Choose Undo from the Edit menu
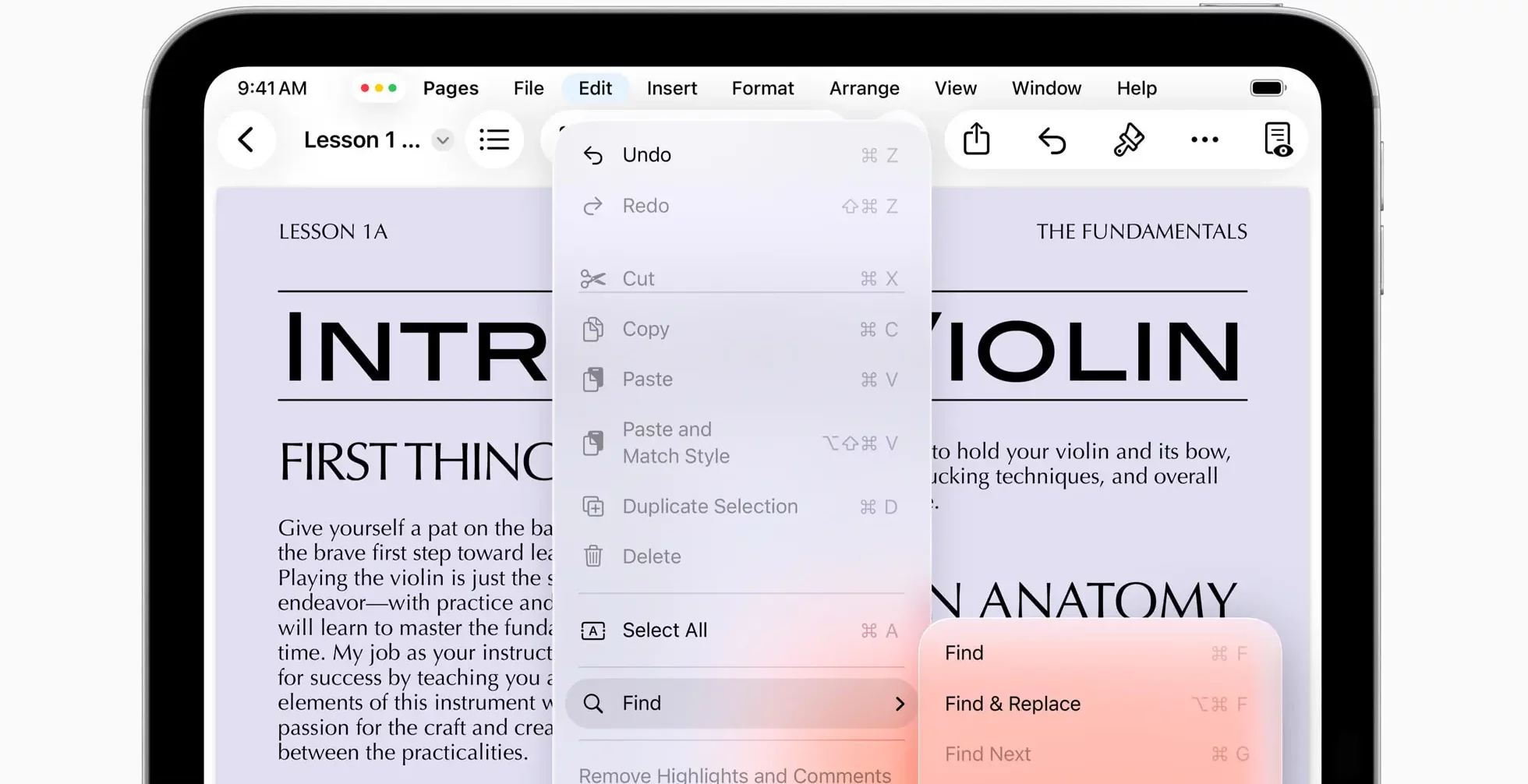This screenshot has width=1528, height=784. click(646, 155)
